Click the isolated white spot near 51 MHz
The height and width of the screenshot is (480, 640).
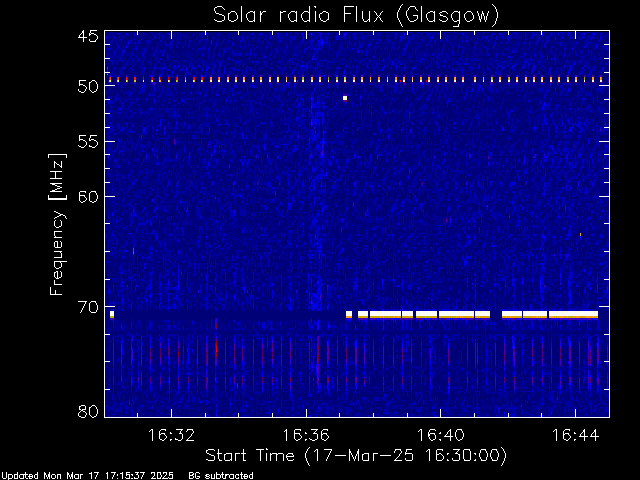345,98
